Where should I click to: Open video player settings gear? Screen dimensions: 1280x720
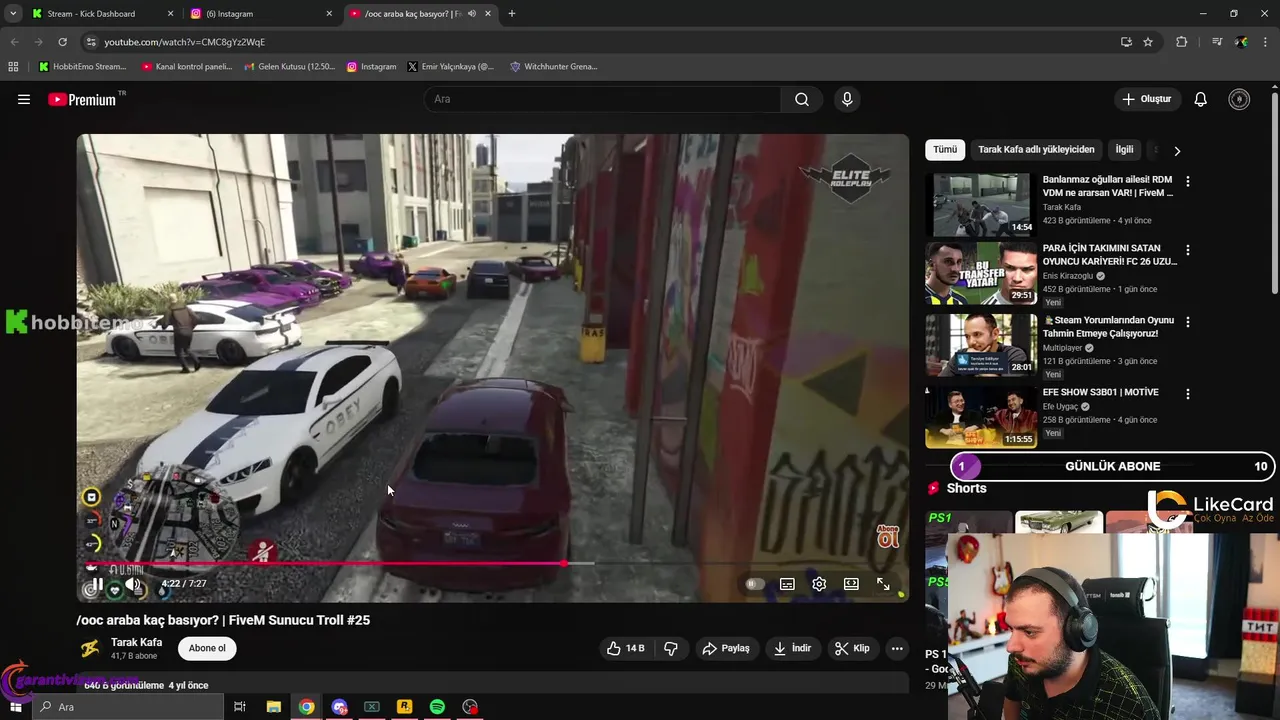[819, 584]
